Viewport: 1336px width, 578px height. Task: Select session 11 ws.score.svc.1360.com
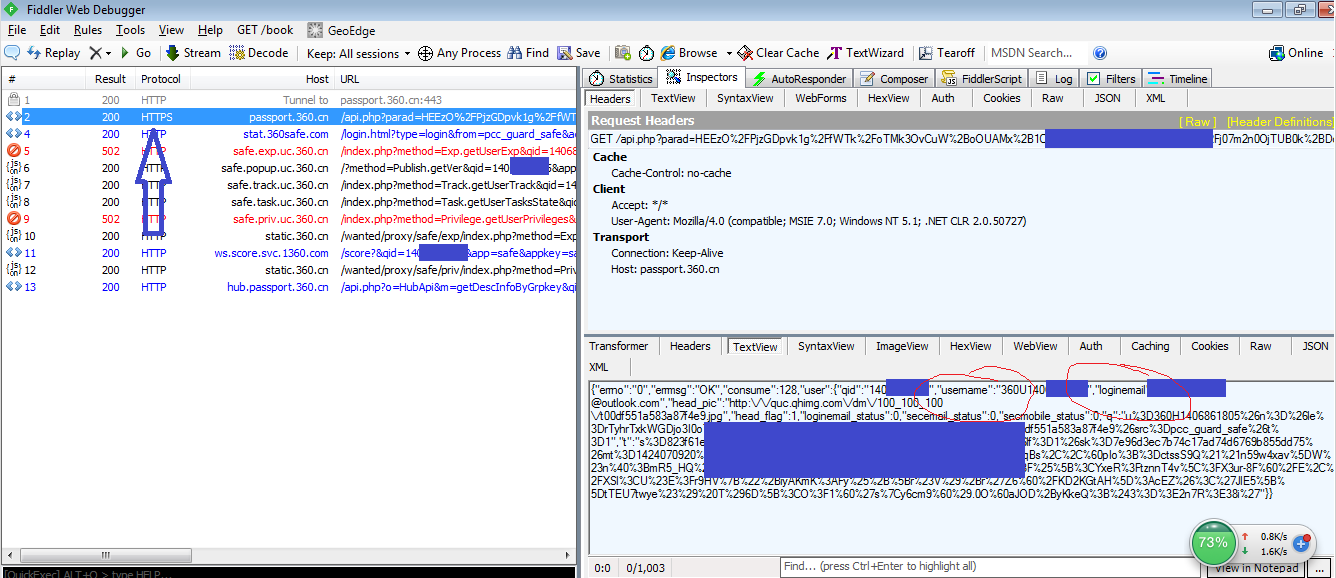pos(289,253)
